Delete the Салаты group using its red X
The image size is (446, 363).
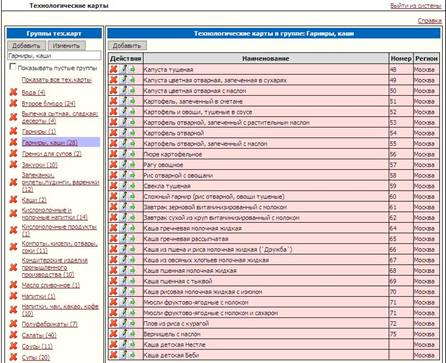[x=13, y=335]
